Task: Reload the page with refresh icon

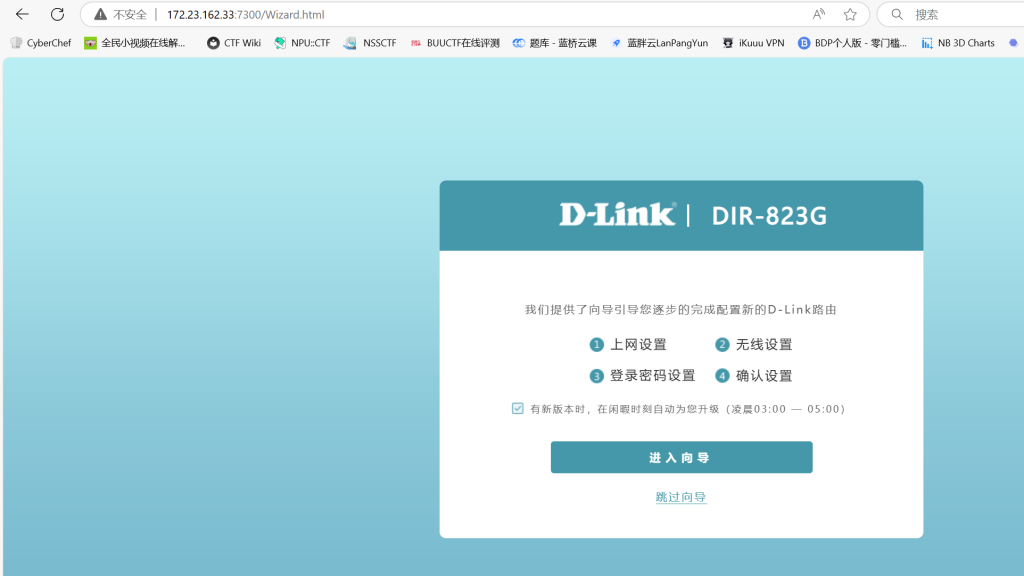Action: [57, 15]
